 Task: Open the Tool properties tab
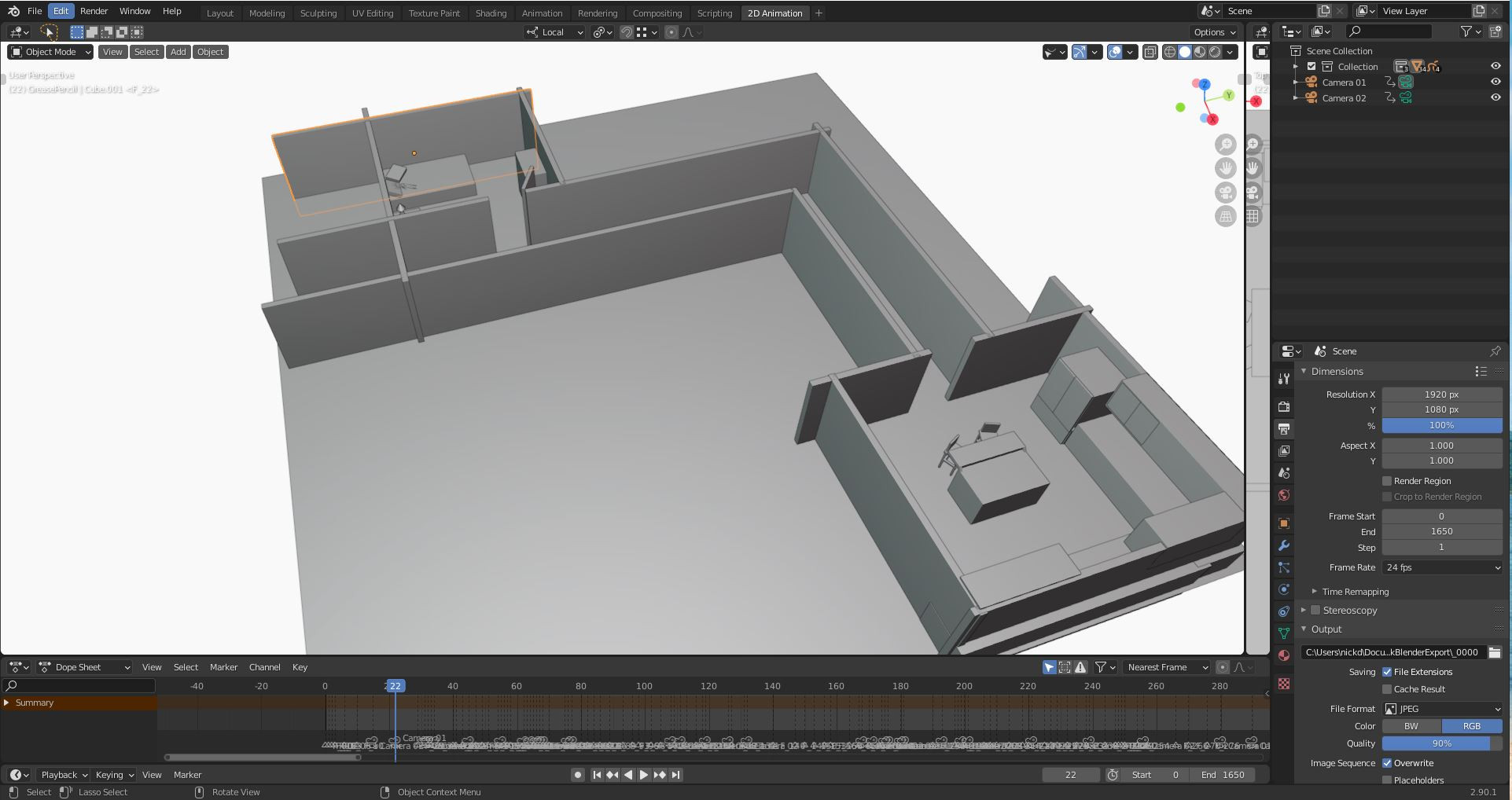(1284, 379)
